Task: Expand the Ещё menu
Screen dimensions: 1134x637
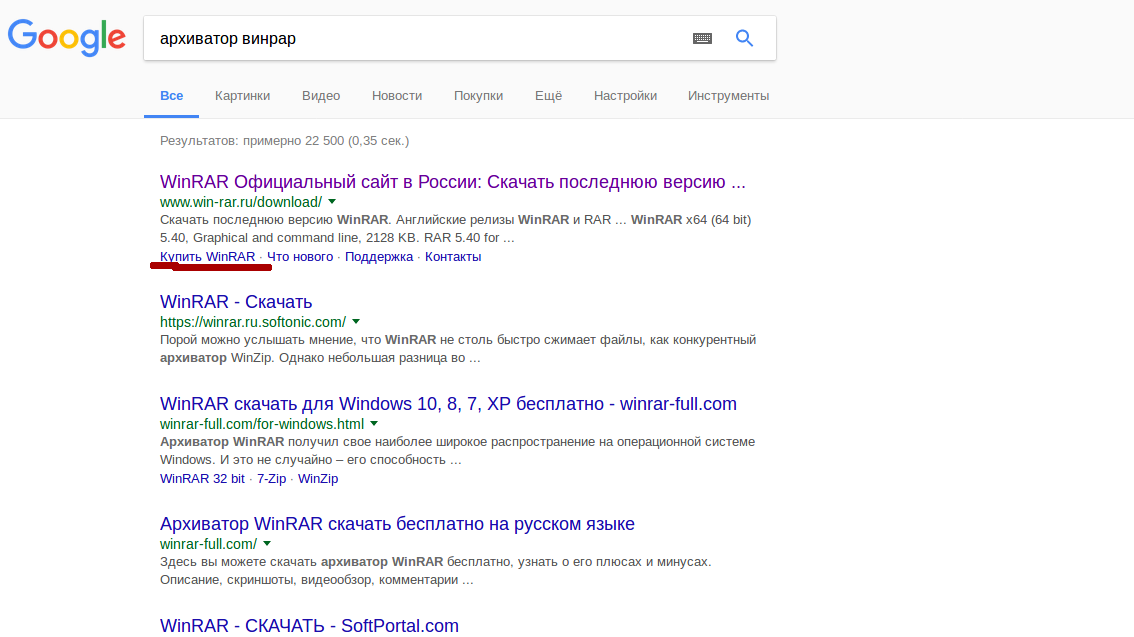Action: (x=548, y=95)
